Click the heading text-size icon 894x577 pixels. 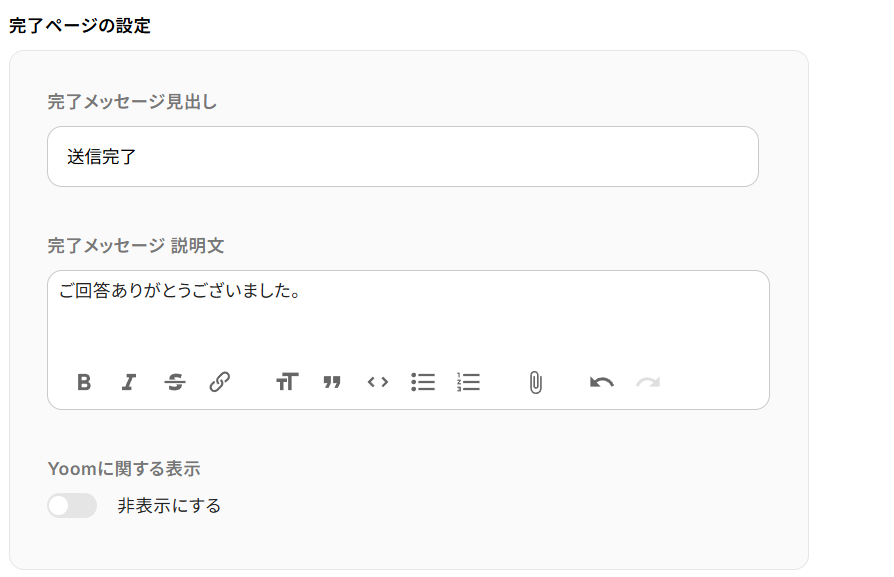click(x=287, y=382)
